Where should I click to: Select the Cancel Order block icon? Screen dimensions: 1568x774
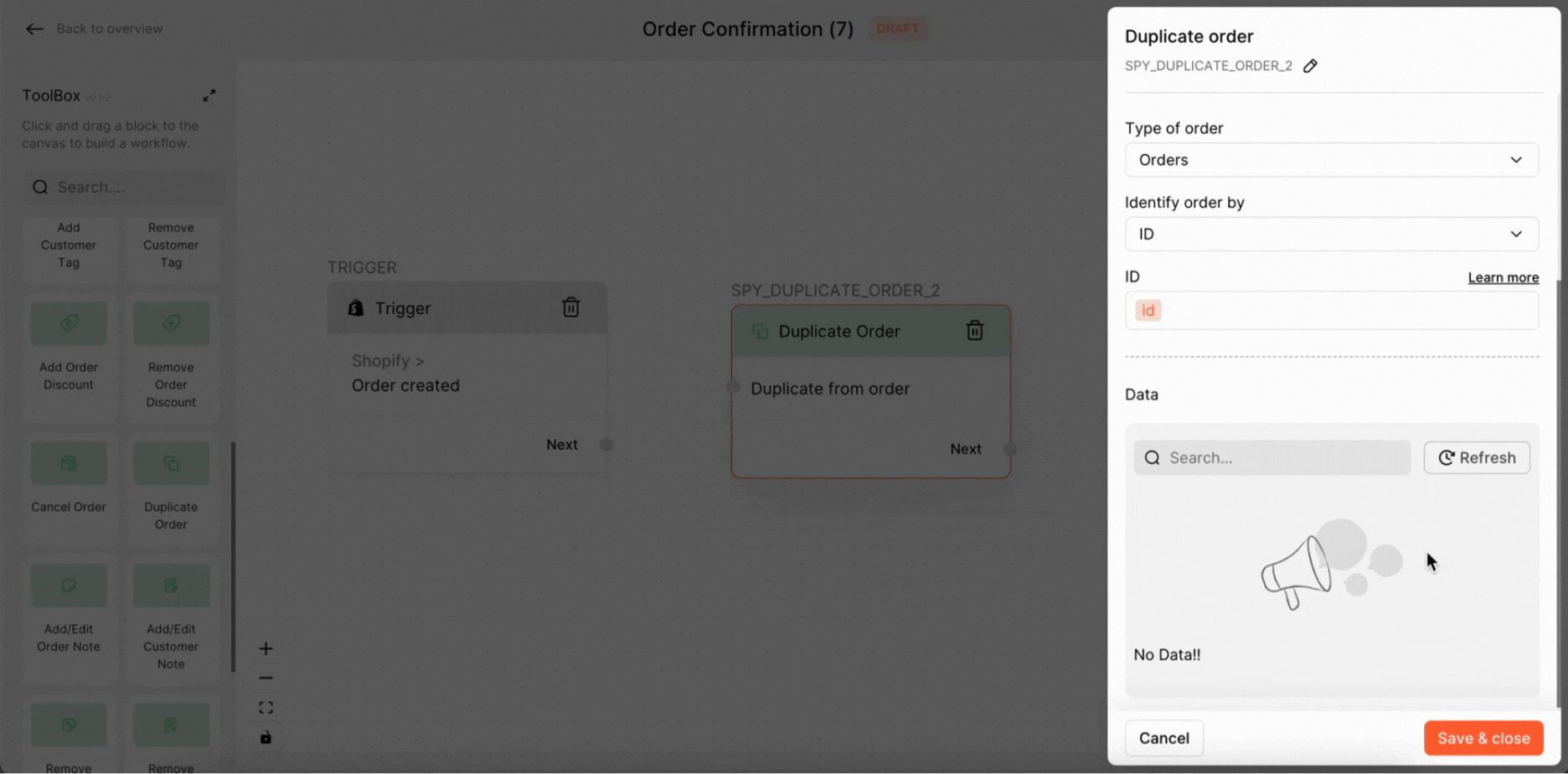pyautogui.click(x=69, y=463)
